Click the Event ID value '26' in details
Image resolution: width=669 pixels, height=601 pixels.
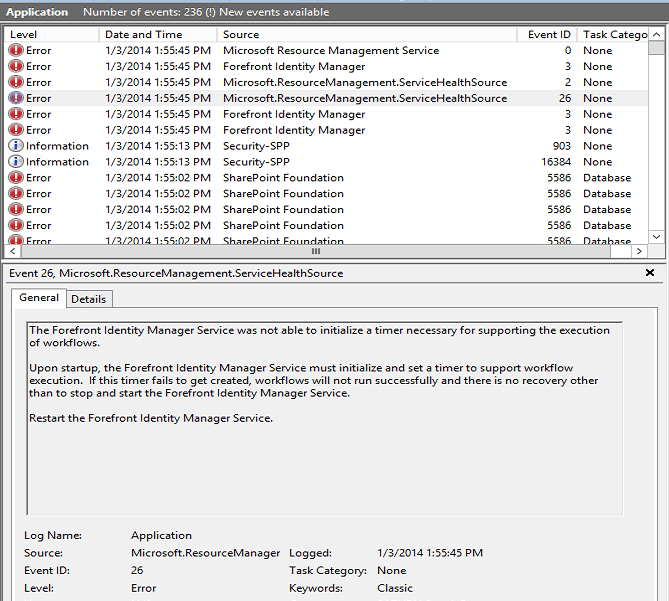[x=137, y=570]
